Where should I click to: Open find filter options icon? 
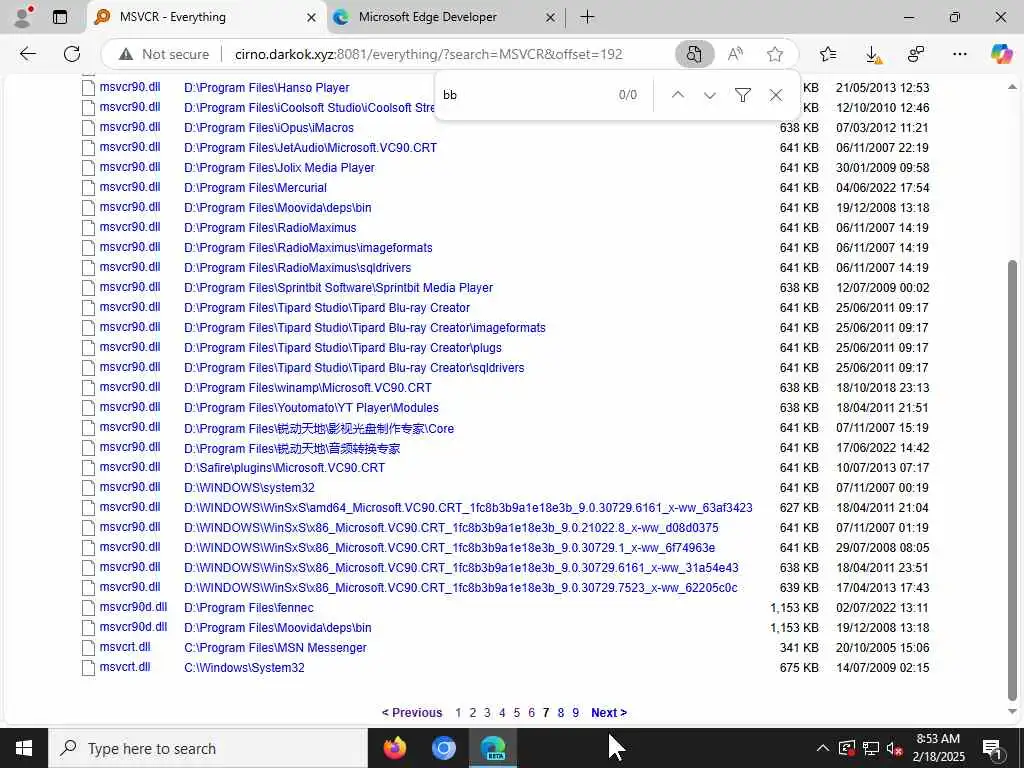(x=743, y=95)
